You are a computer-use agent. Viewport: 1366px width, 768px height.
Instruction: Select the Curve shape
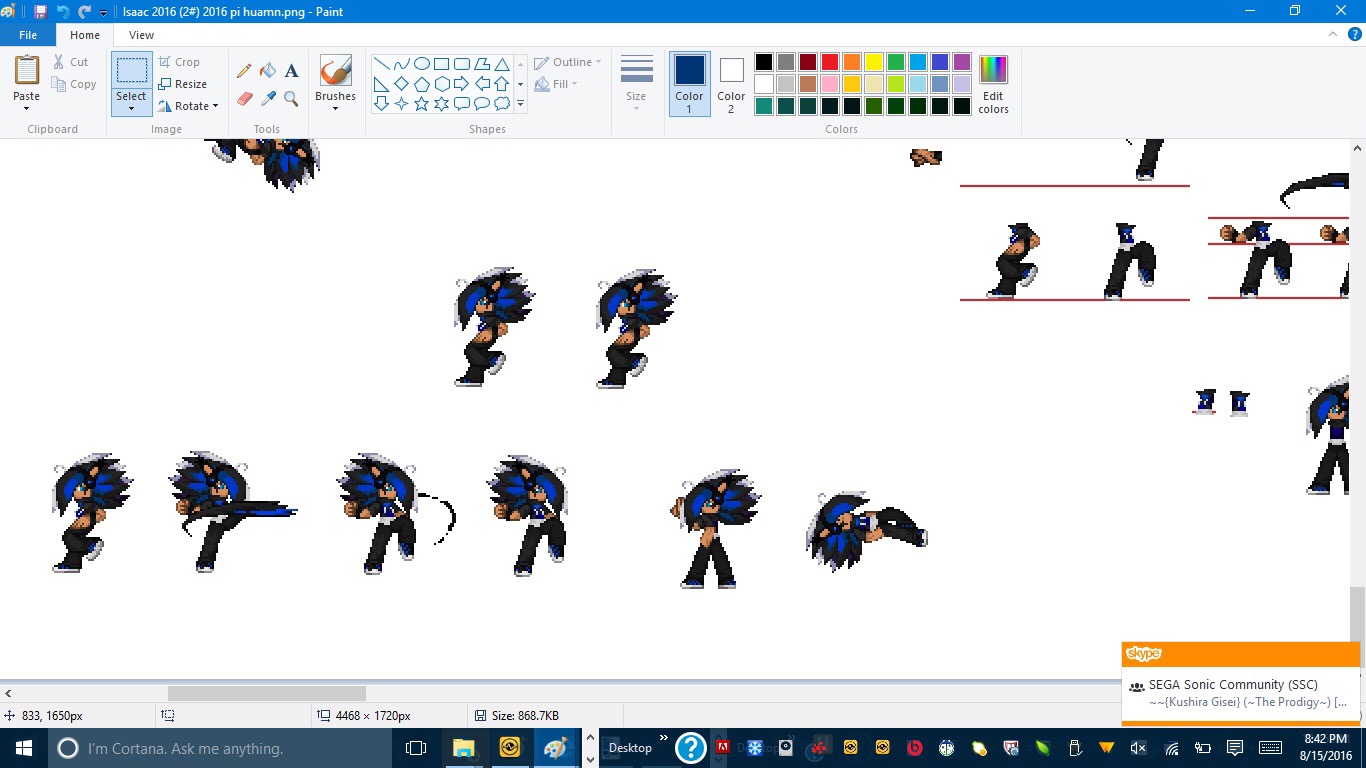pyautogui.click(x=401, y=63)
